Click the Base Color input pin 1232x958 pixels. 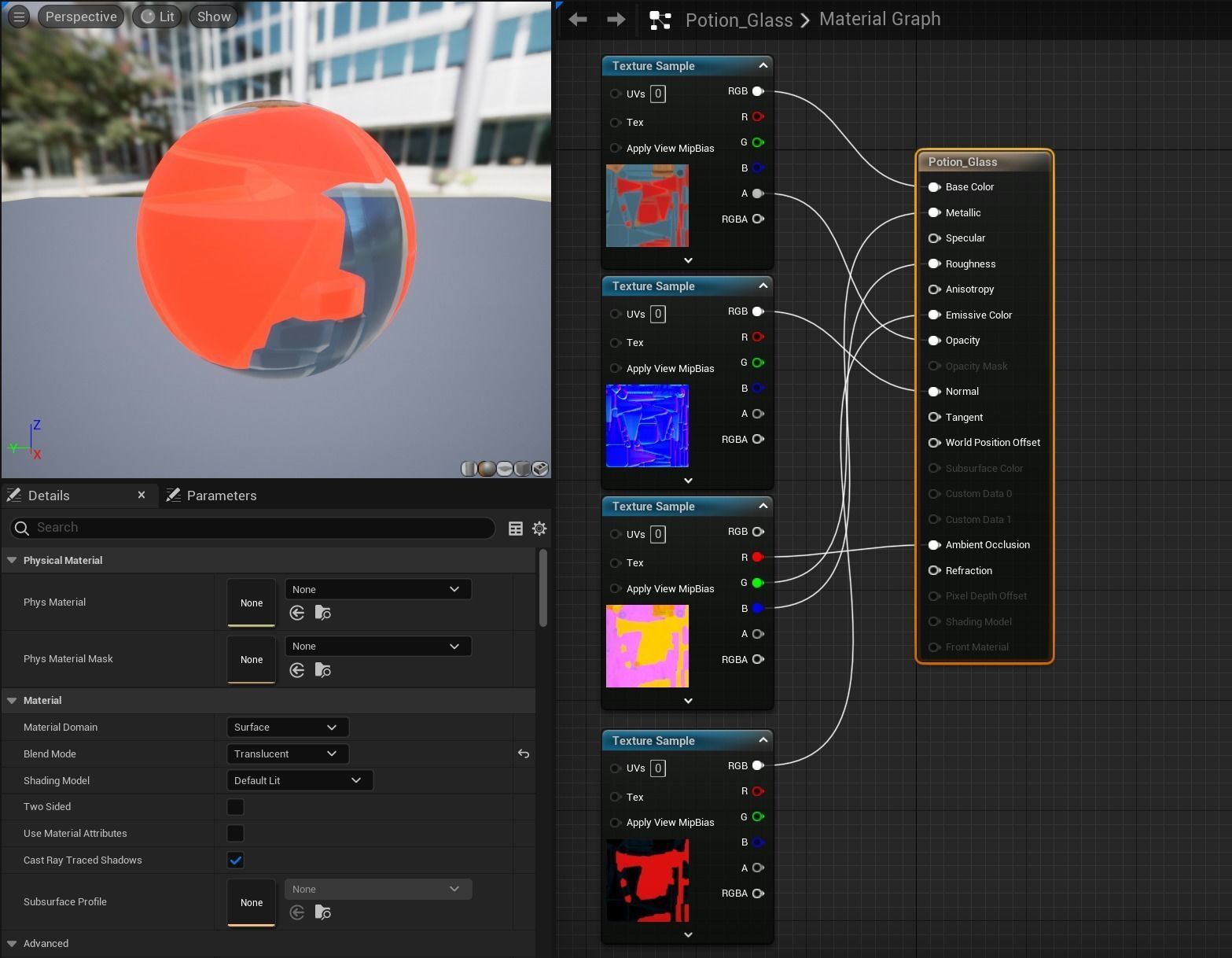[x=934, y=187]
